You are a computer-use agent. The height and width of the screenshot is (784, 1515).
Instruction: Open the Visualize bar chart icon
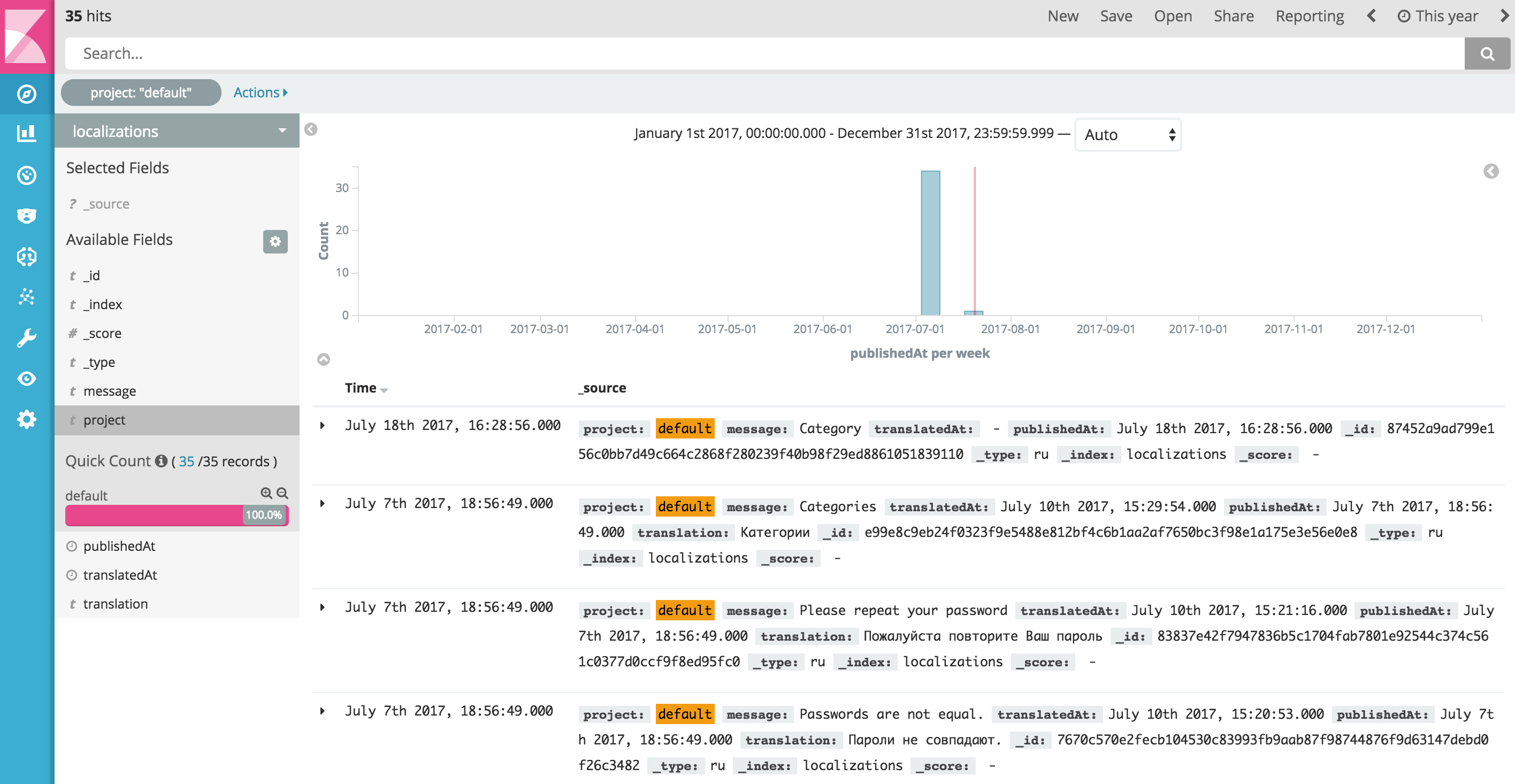tap(26, 134)
